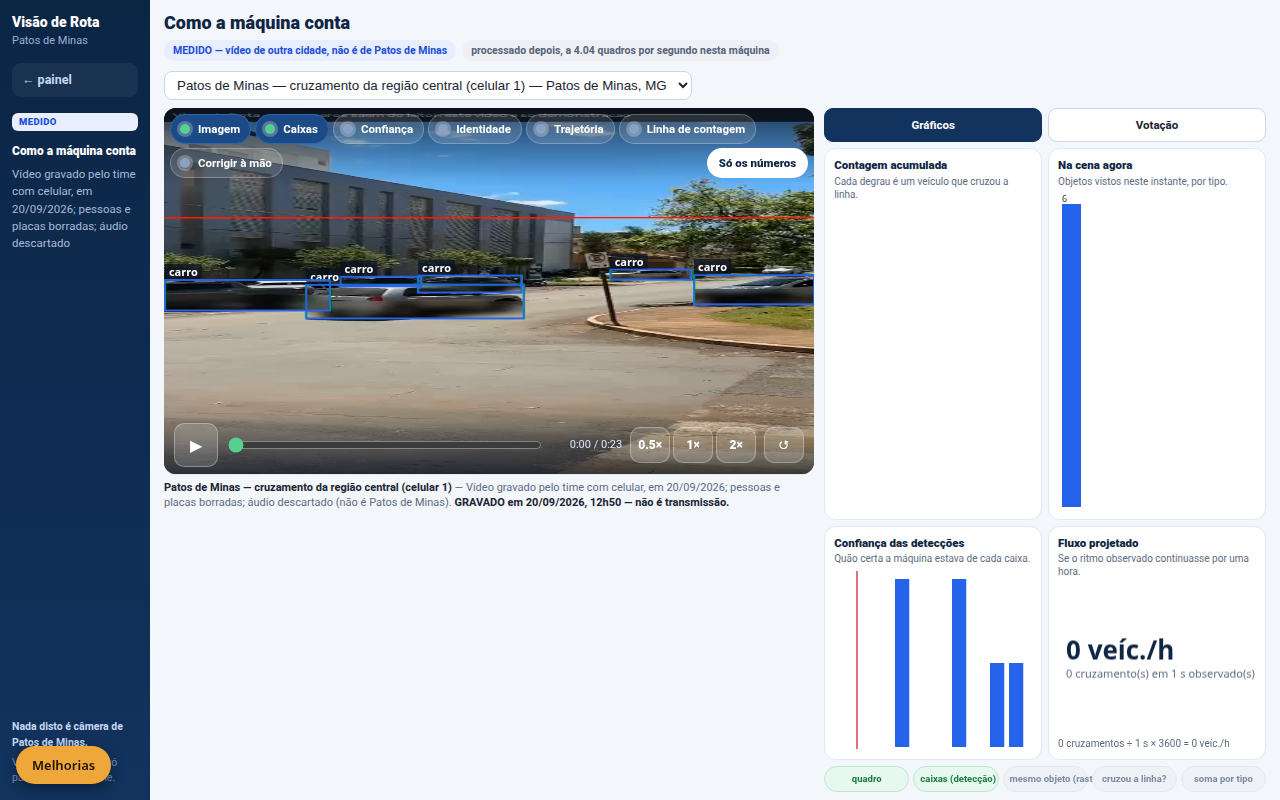Screen dimensions: 1280x800
Task: Click the MEDIDO — vídeo de outra cidade badge
Action: tap(310, 50)
